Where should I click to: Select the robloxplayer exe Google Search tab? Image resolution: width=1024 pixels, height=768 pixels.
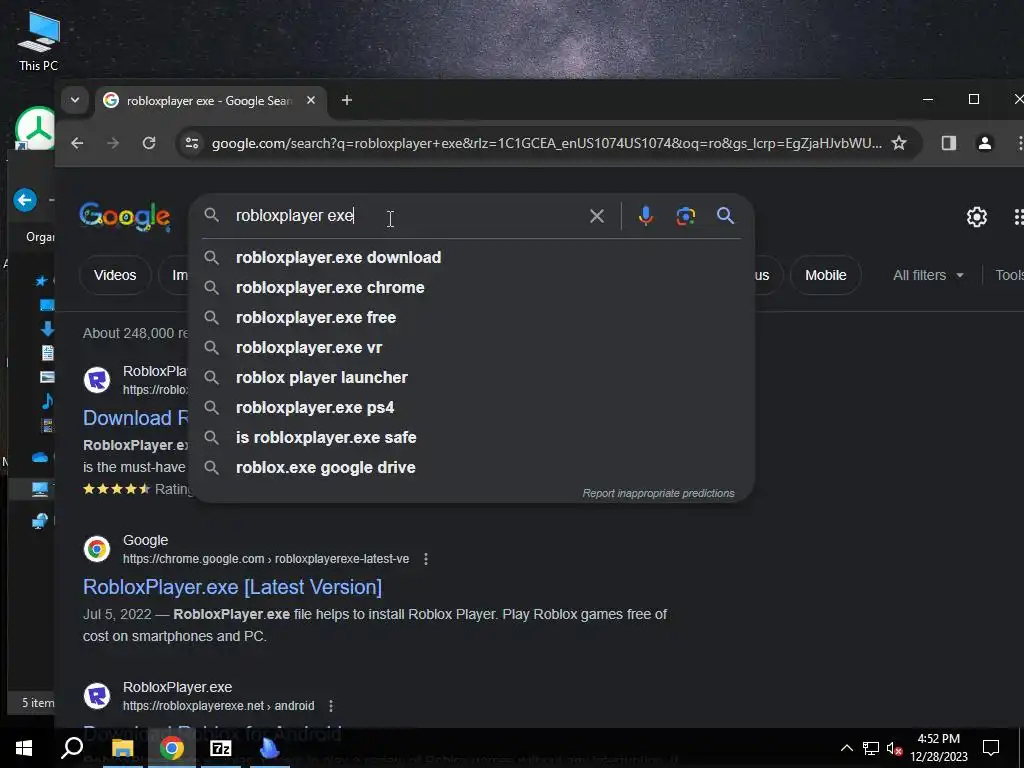click(209, 101)
